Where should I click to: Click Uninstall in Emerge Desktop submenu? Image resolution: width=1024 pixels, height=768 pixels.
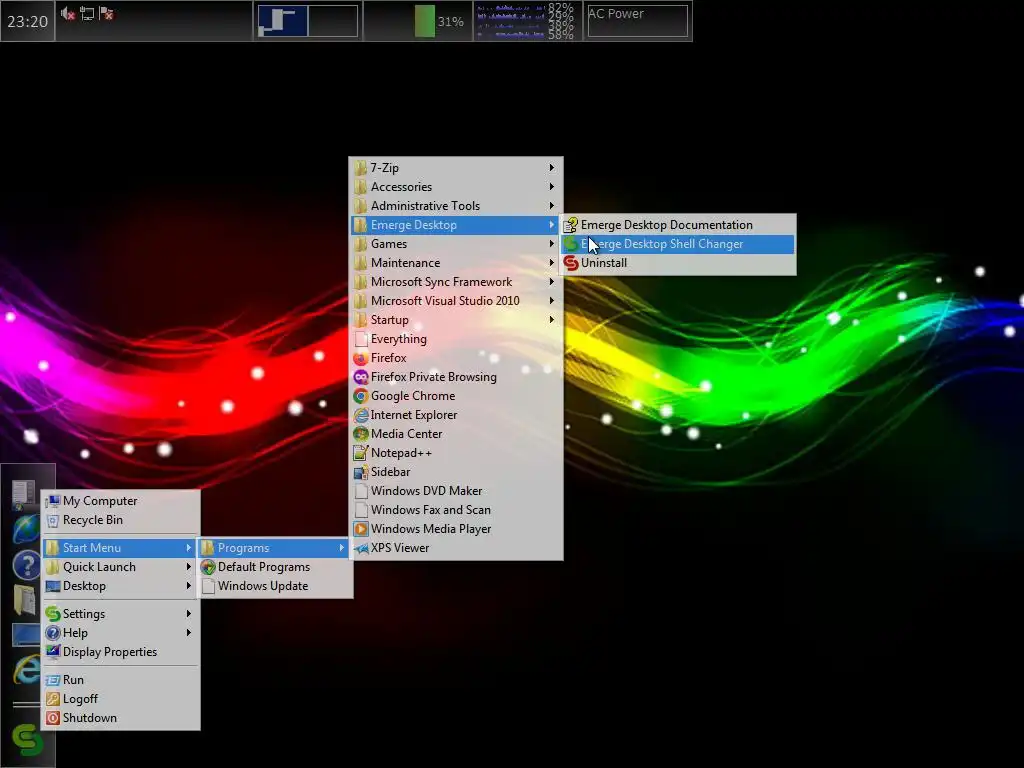point(677,263)
